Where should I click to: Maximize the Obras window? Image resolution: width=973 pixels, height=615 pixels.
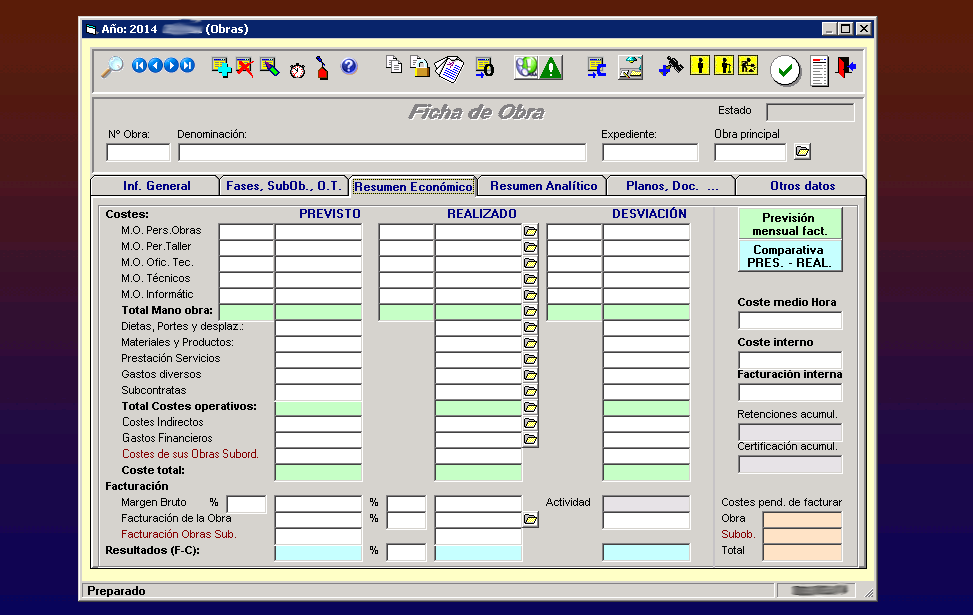click(x=845, y=29)
